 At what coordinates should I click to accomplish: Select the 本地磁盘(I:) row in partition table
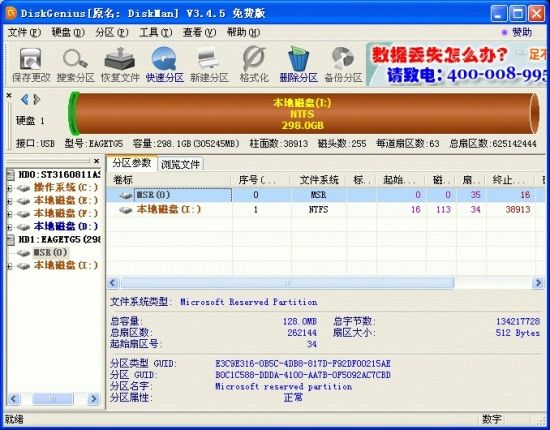pos(326,210)
